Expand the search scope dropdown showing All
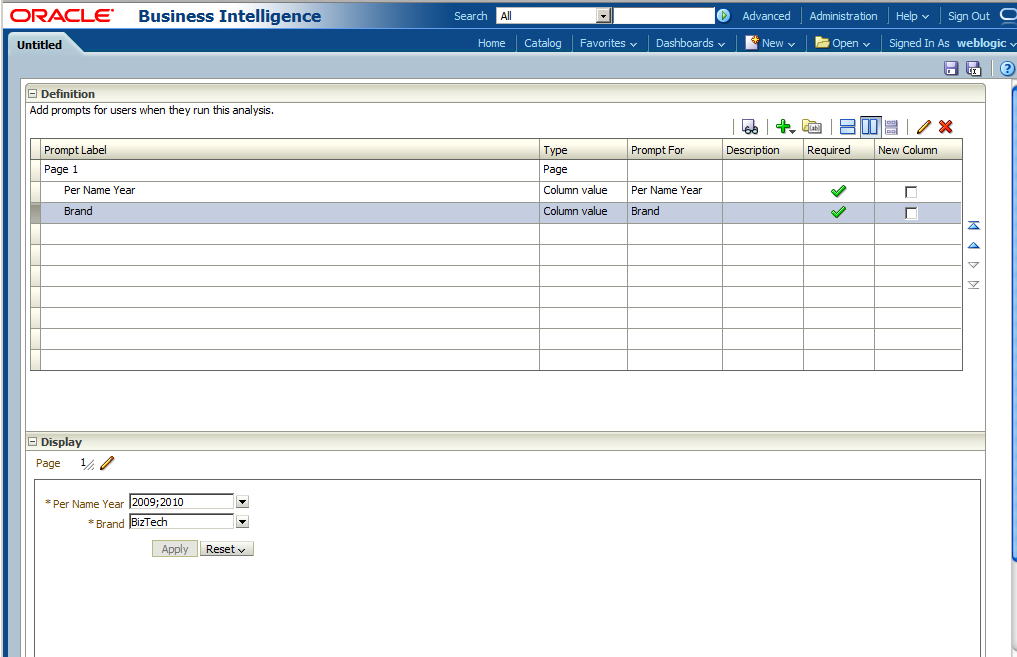 [603, 15]
